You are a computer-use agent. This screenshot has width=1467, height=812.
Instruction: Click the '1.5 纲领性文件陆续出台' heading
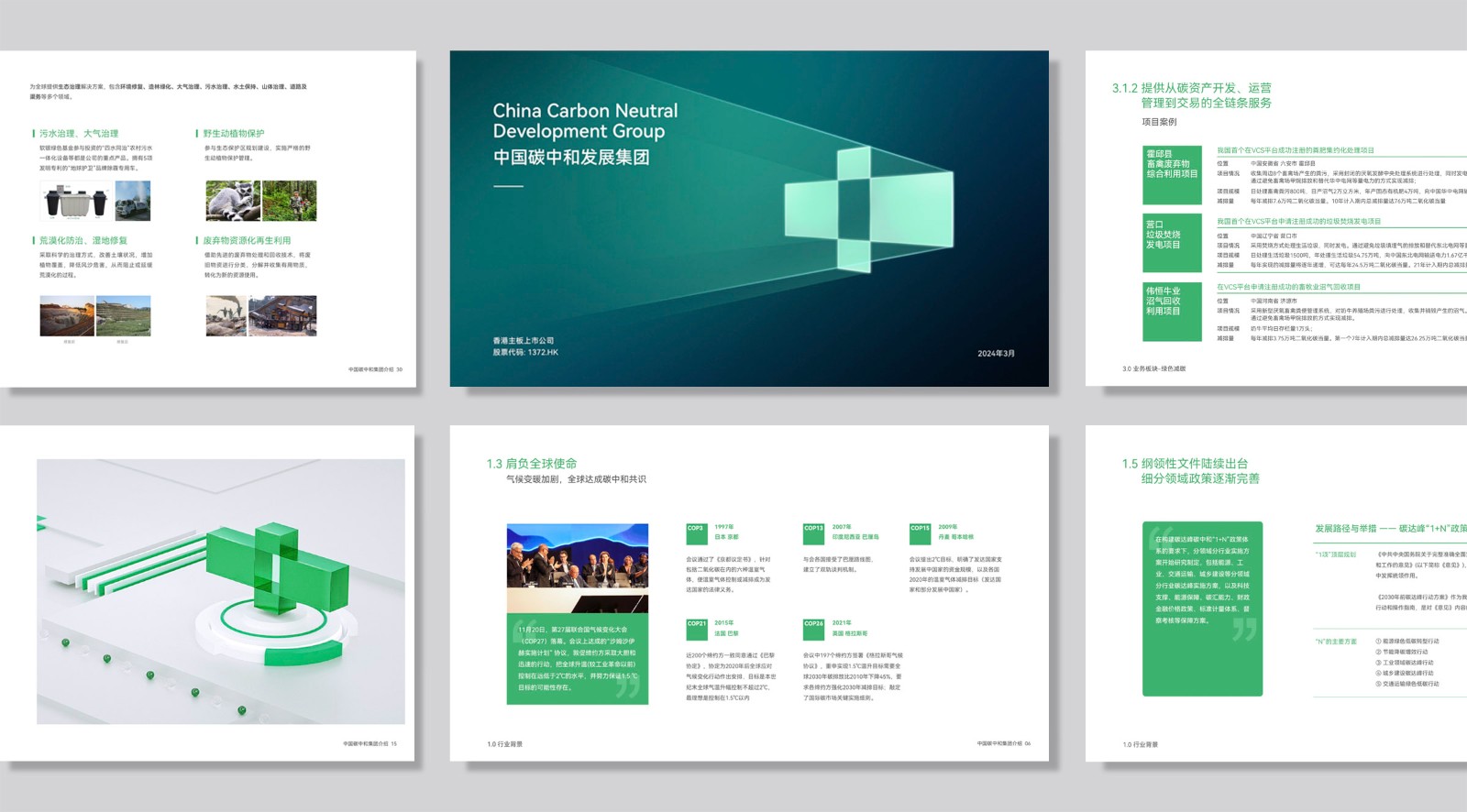[1185, 464]
